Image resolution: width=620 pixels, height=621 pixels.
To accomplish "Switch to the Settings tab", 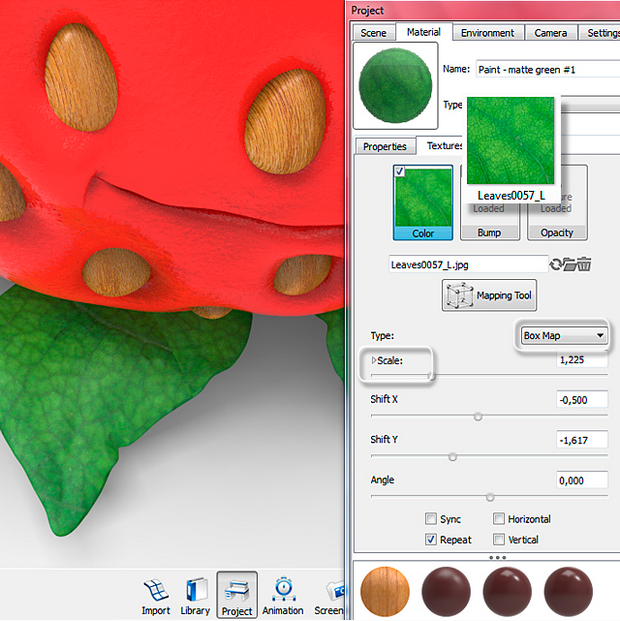I will [x=600, y=33].
